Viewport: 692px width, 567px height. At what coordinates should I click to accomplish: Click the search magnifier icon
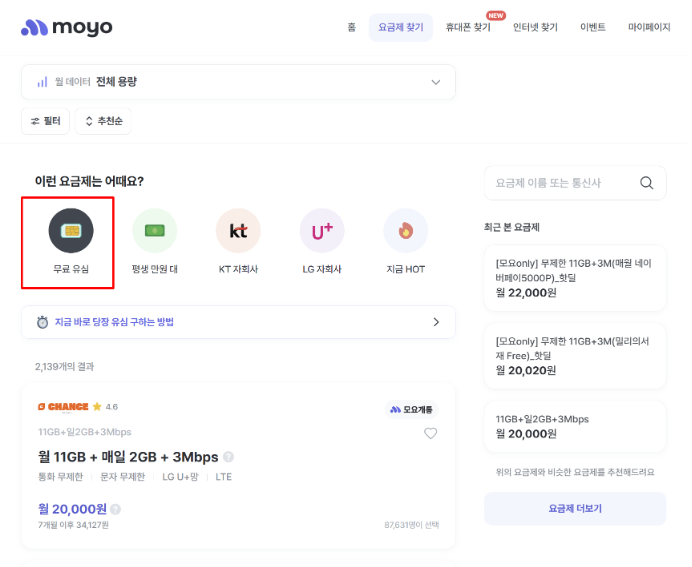pos(647,183)
